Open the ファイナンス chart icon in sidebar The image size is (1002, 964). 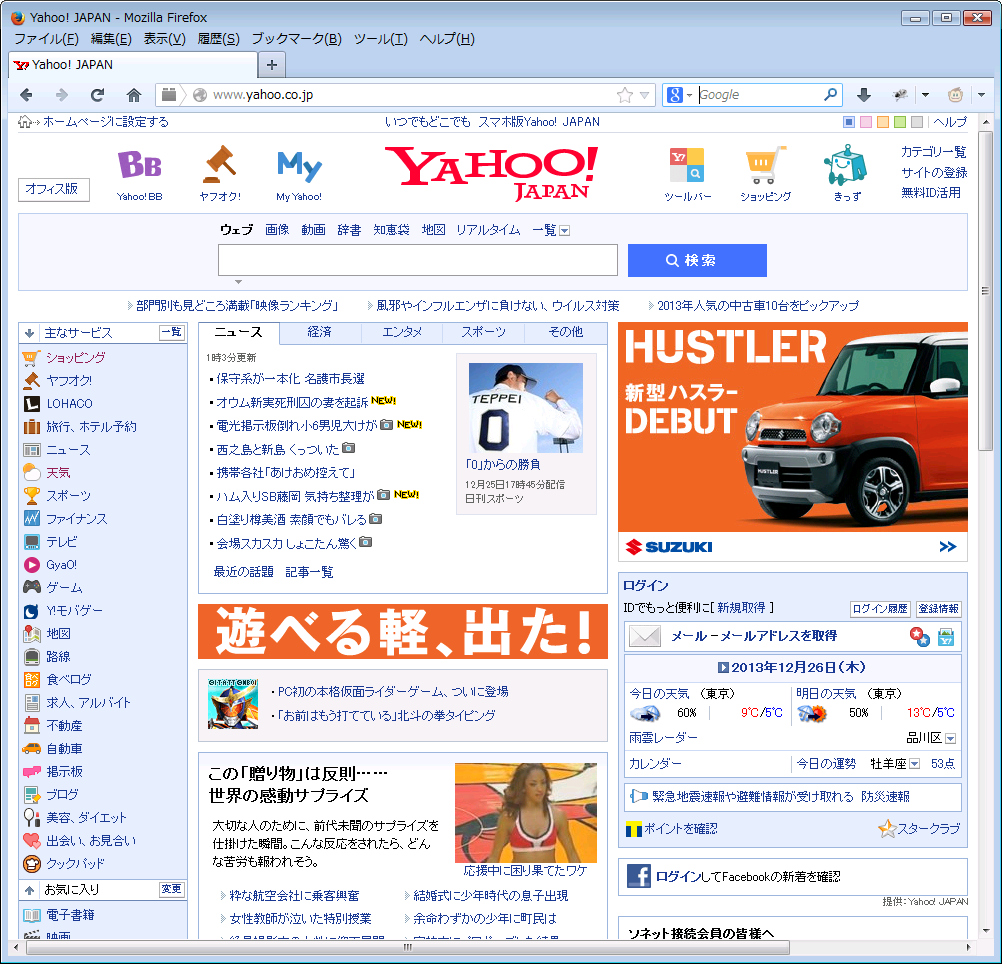coord(31,518)
